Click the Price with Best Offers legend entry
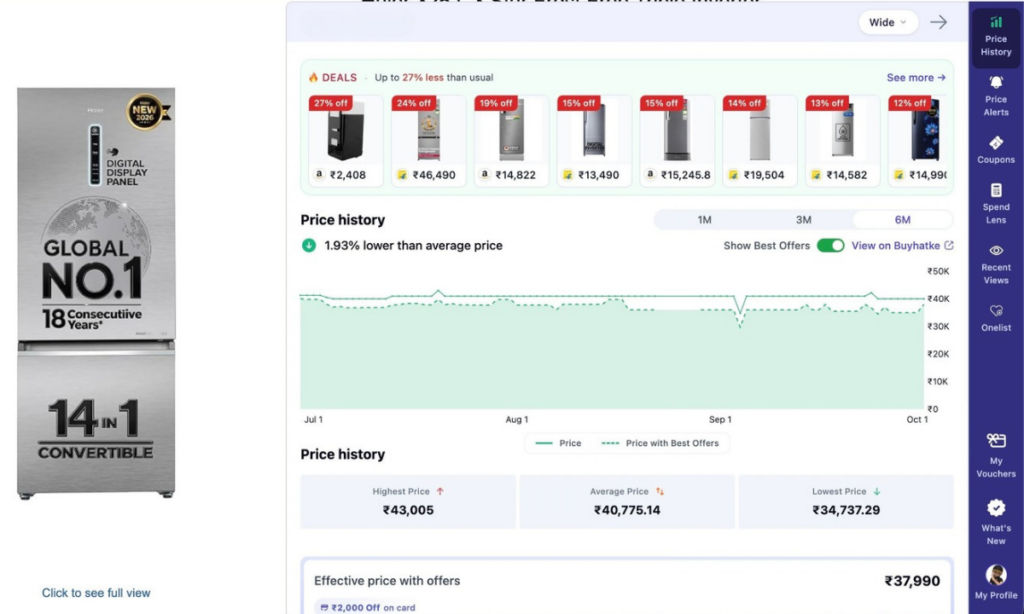Image resolution: width=1024 pixels, height=614 pixels. pyautogui.click(x=660, y=443)
